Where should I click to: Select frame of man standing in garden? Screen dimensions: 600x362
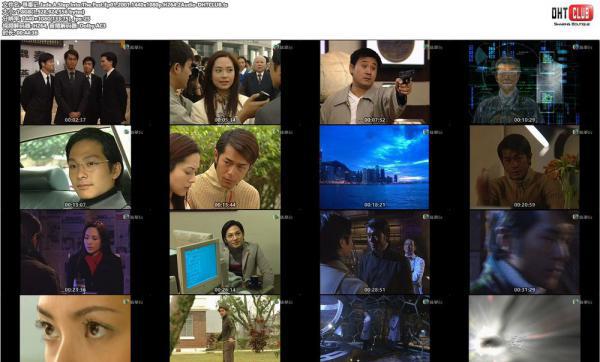click(x=225, y=329)
